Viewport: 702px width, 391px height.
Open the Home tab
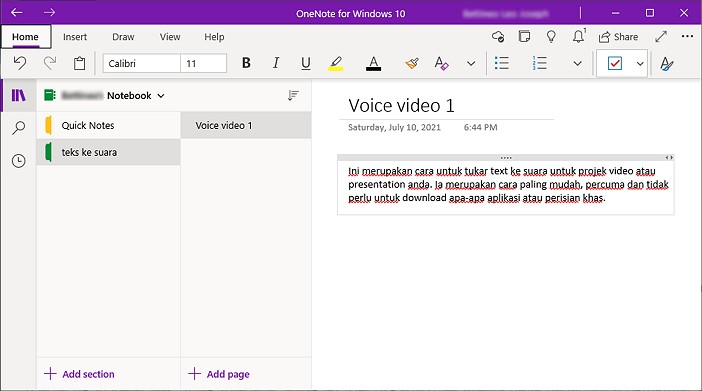[26, 37]
